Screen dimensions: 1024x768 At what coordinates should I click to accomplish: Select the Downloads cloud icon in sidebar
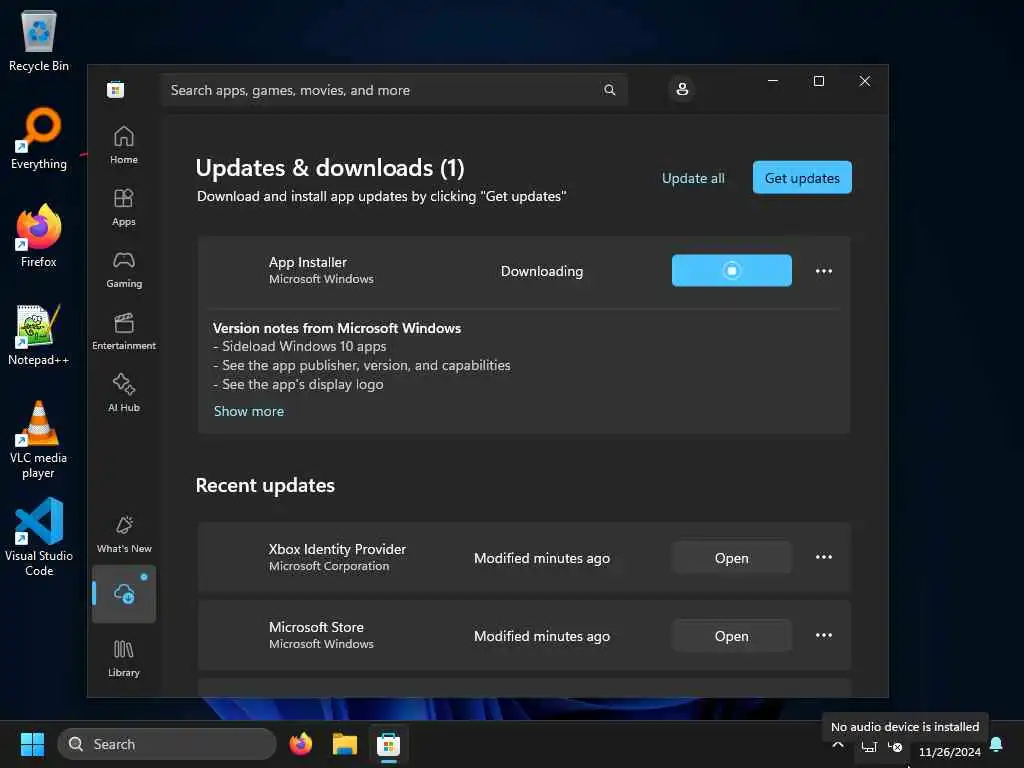[x=123, y=594]
